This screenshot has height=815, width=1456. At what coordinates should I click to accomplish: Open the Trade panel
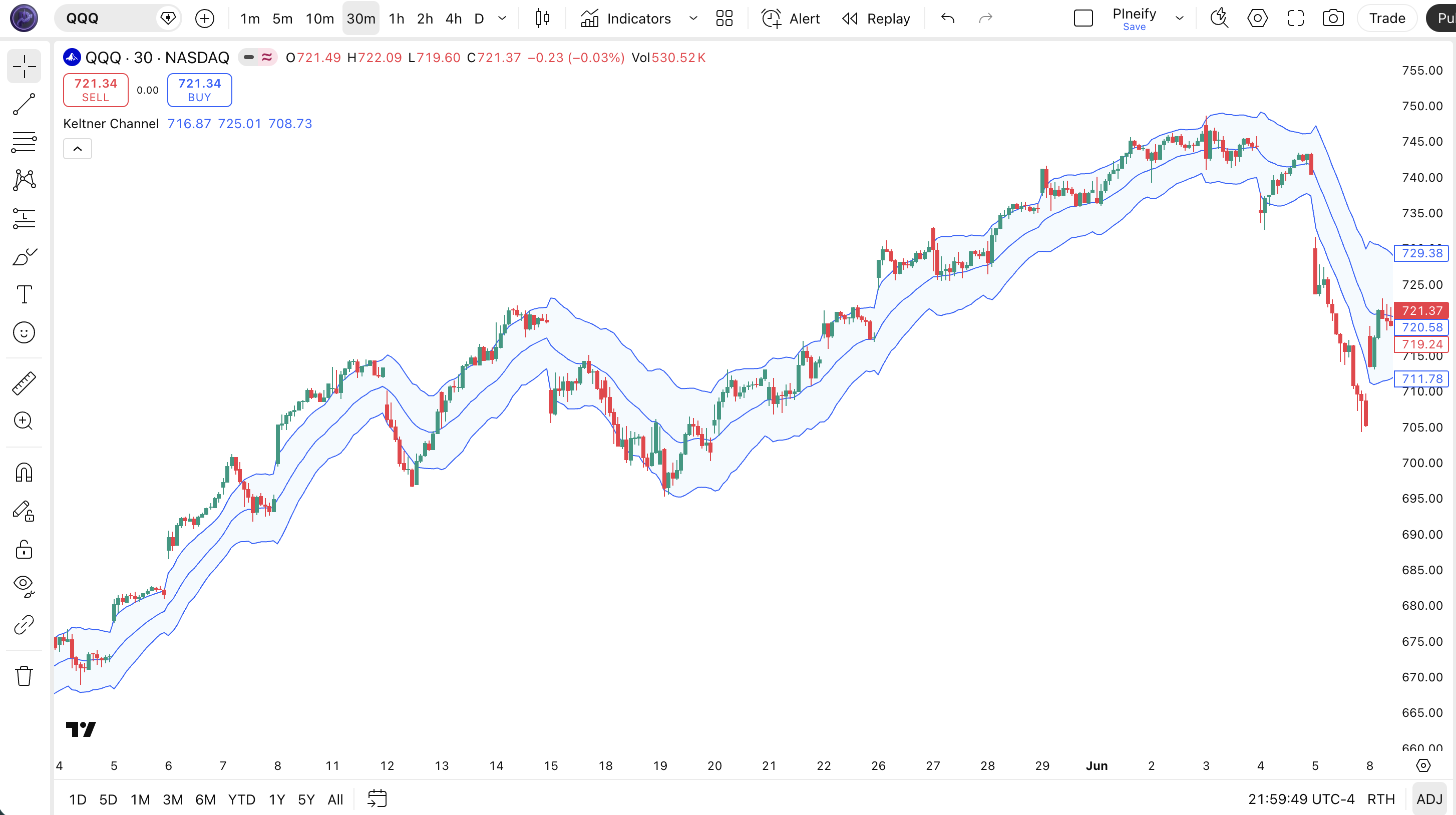[x=1387, y=19]
